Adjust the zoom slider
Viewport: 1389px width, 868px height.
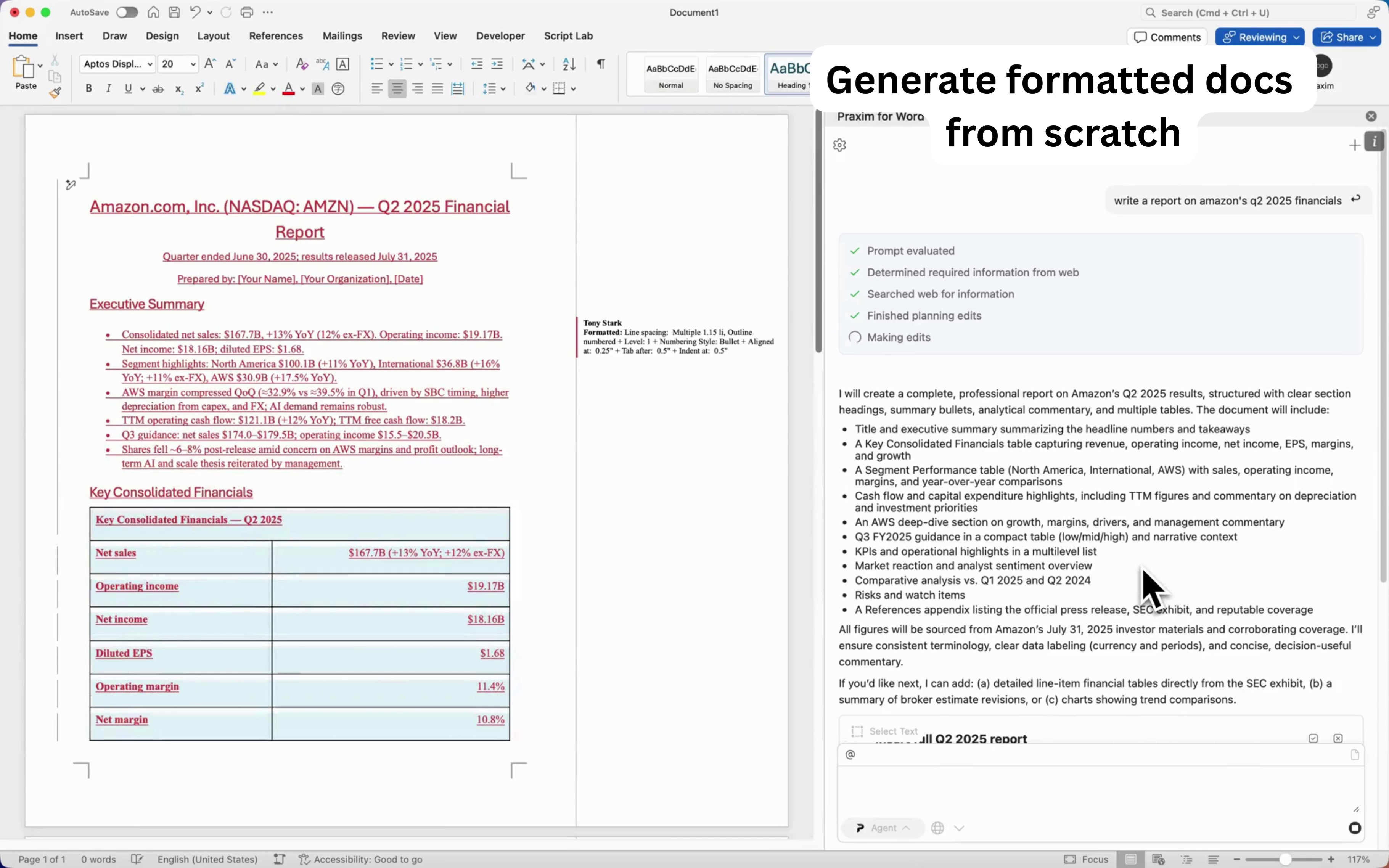pos(1286,859)
